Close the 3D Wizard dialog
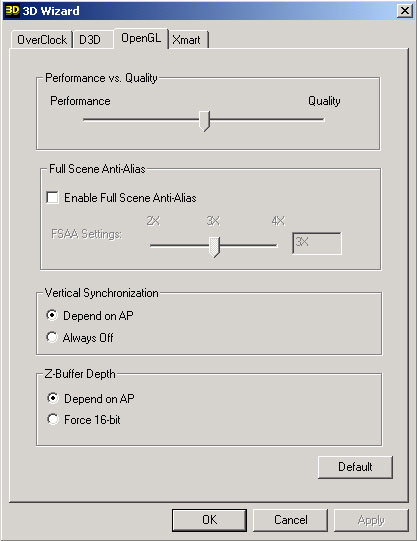 pyautogui.click(x=405, y=11)
